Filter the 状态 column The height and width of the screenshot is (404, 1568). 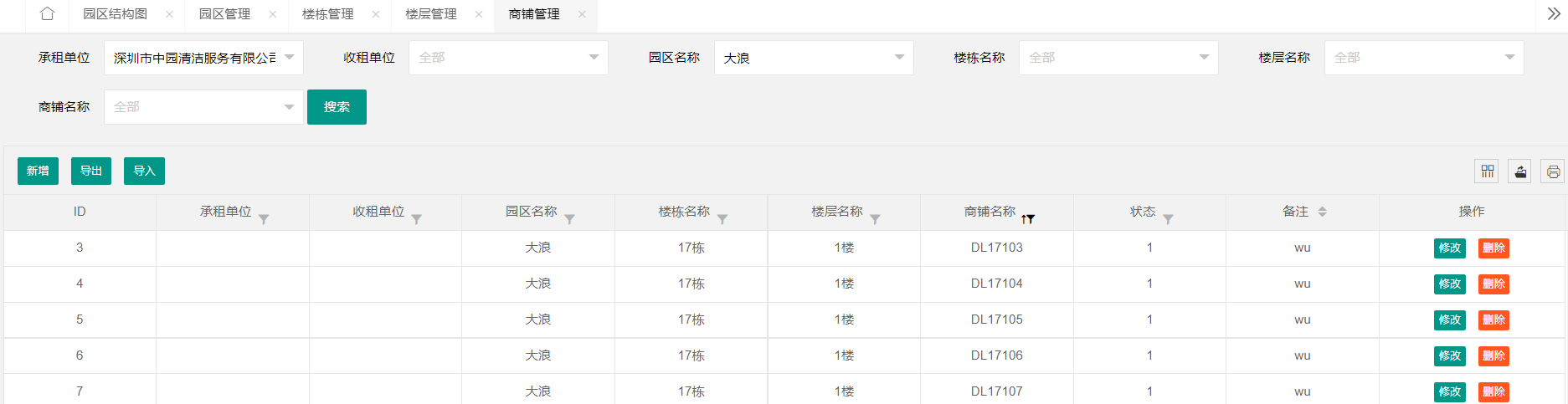1168,219
